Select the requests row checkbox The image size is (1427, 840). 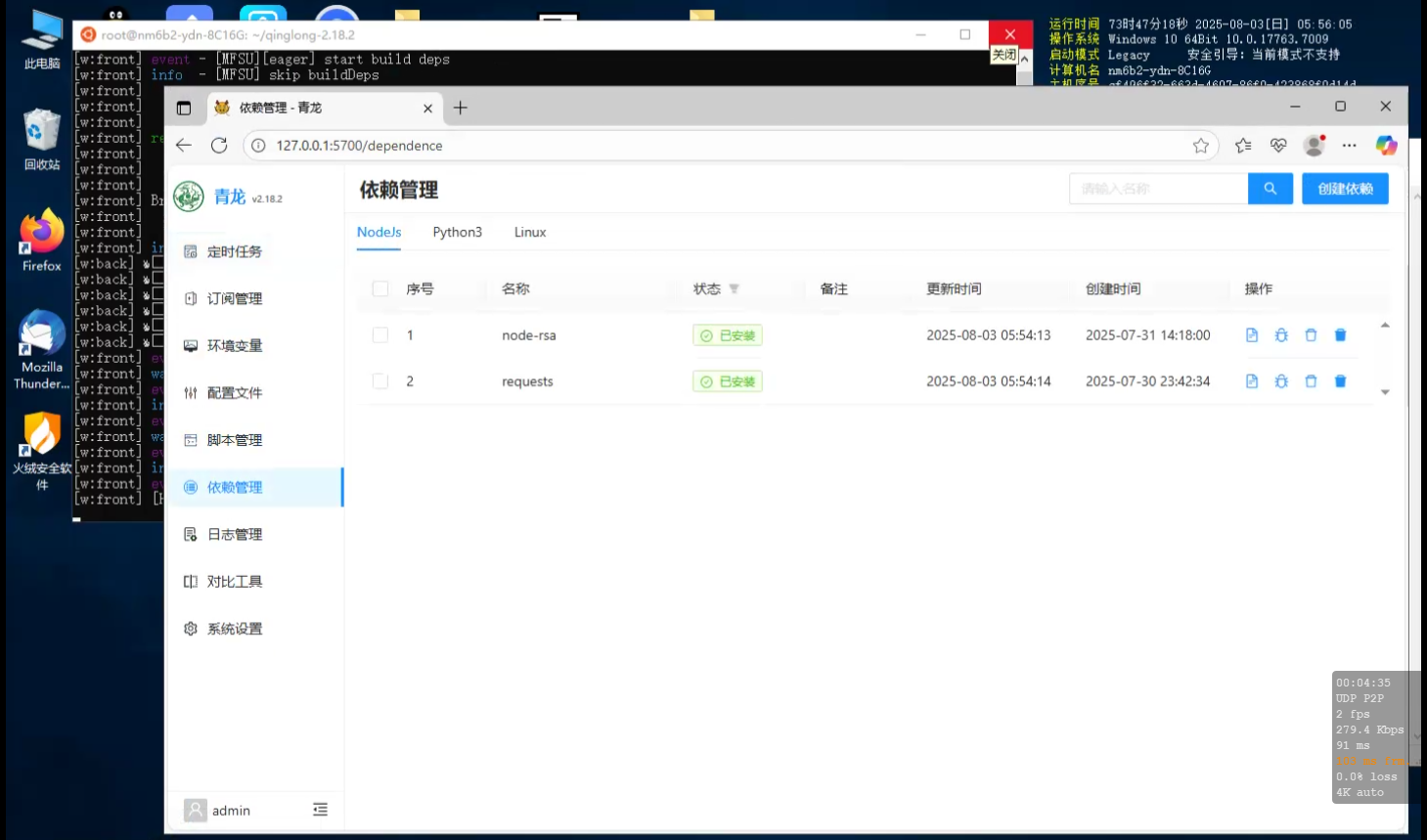(x=380, y=381)
